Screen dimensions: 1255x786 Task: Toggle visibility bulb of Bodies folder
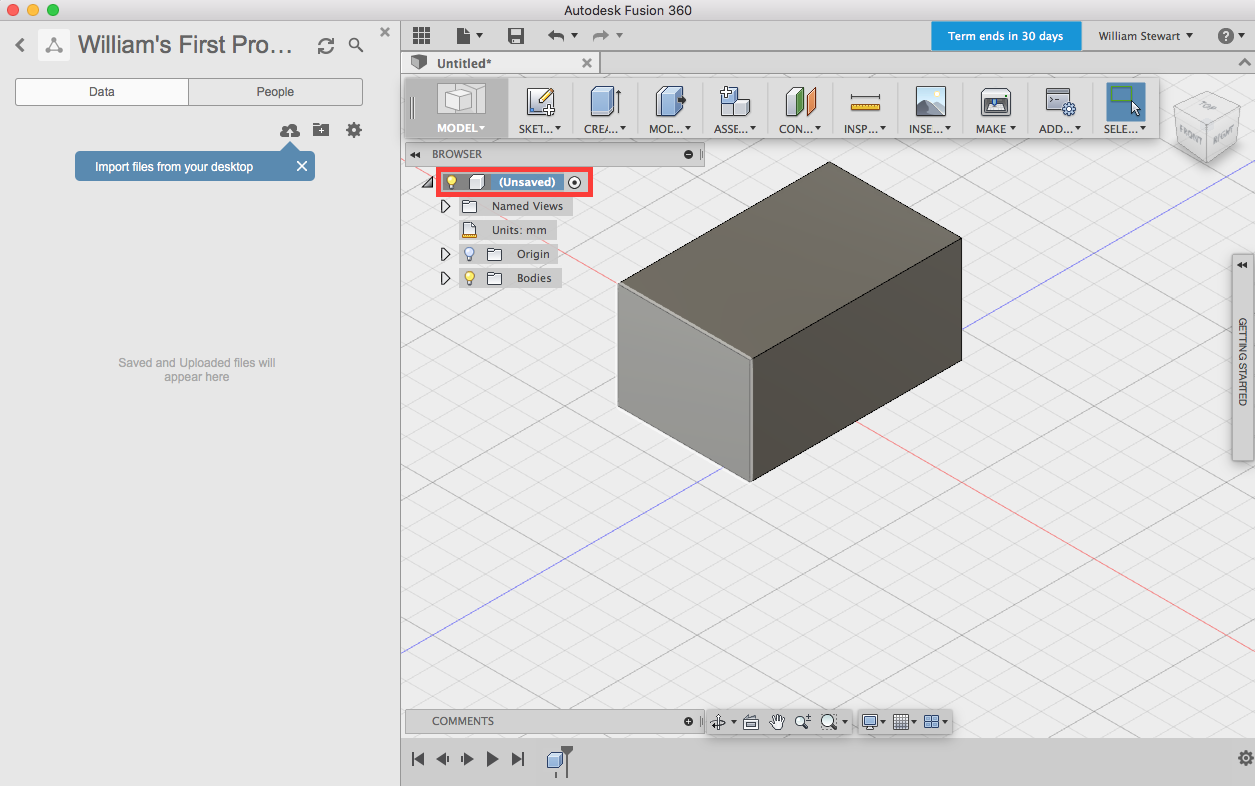pyautogui.click(x=469, y=278)
